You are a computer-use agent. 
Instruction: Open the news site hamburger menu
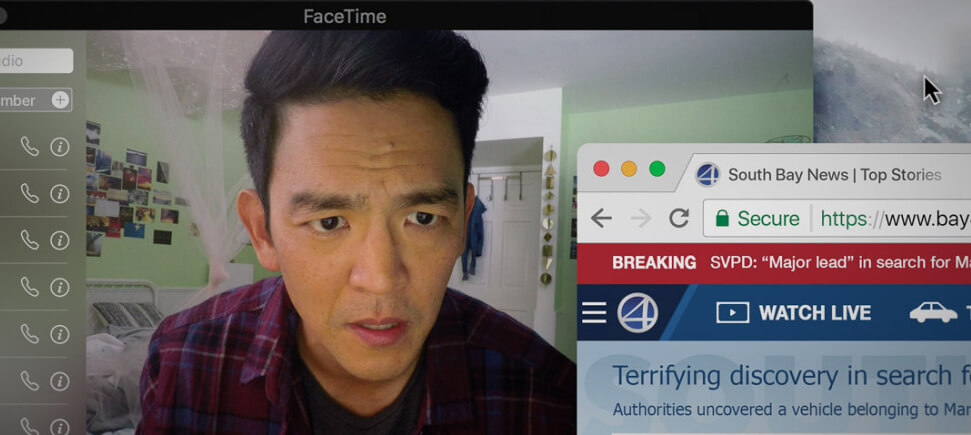(x=594, y=313)
